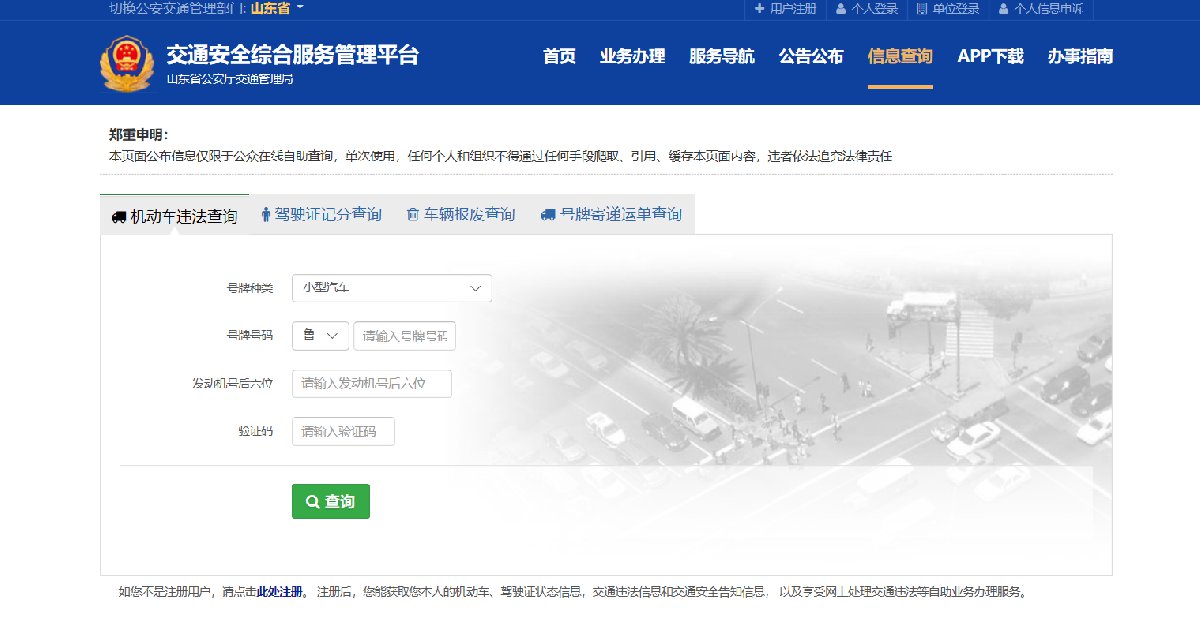Click the icon beside 单位登录
This screenshot has width=1200, height=643.
922,9
